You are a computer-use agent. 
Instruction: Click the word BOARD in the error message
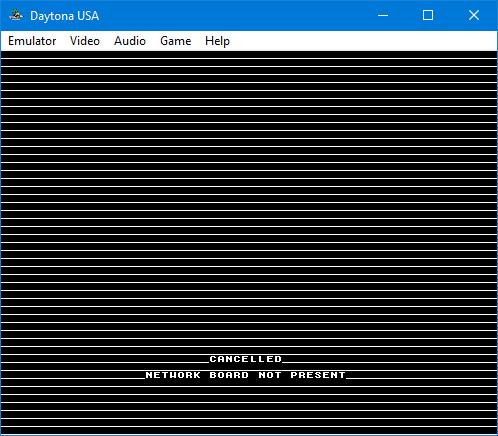229,375
